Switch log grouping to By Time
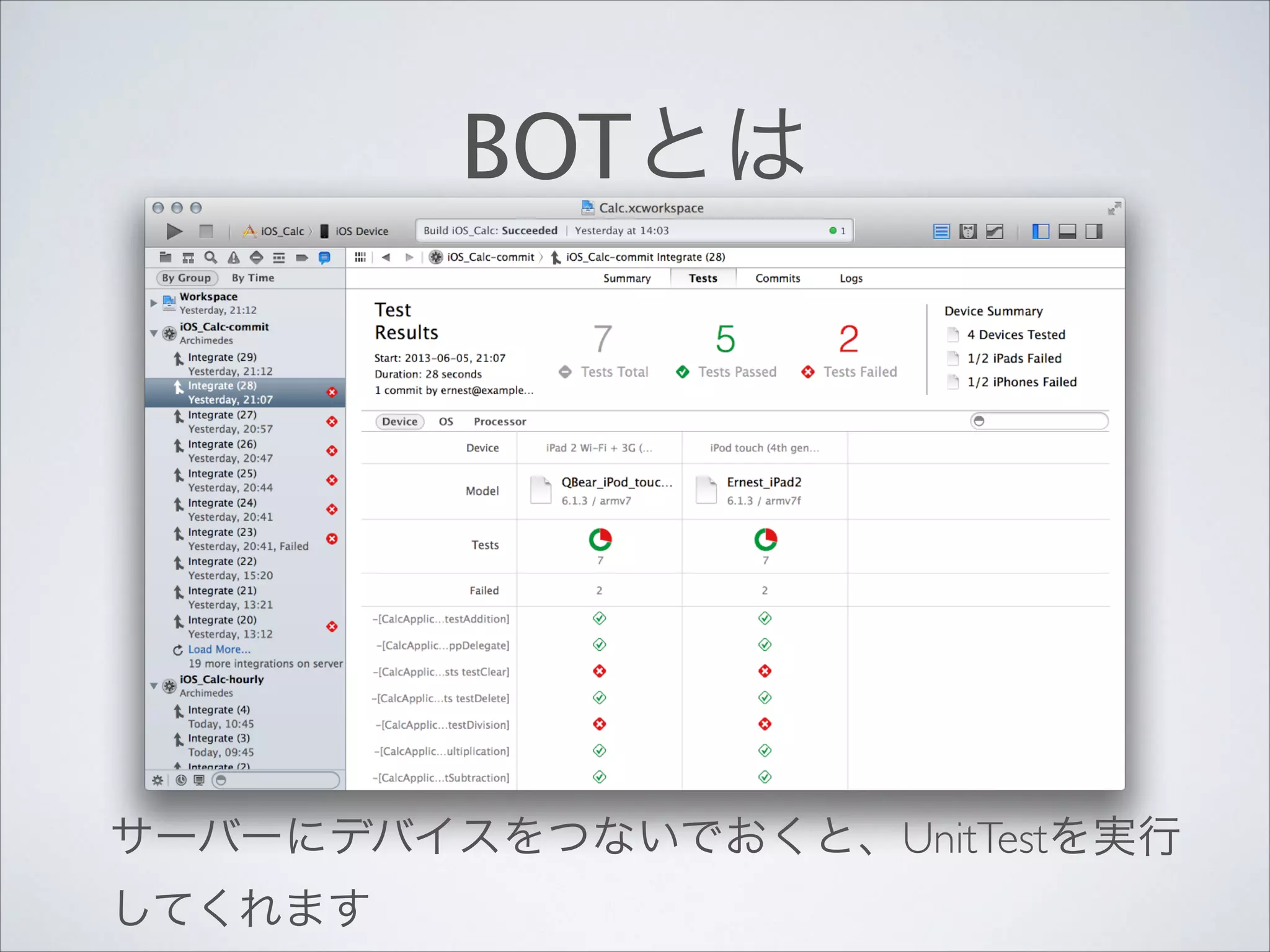 [253, 278]
